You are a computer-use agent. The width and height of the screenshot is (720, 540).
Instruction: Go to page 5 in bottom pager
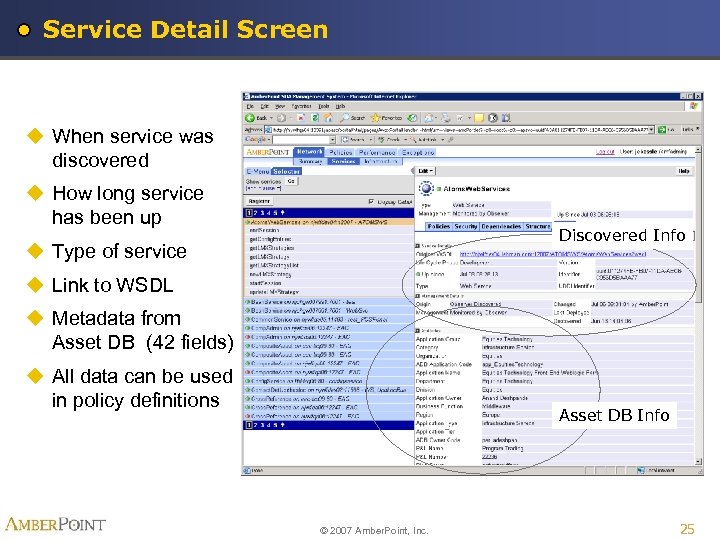(276, 425)
